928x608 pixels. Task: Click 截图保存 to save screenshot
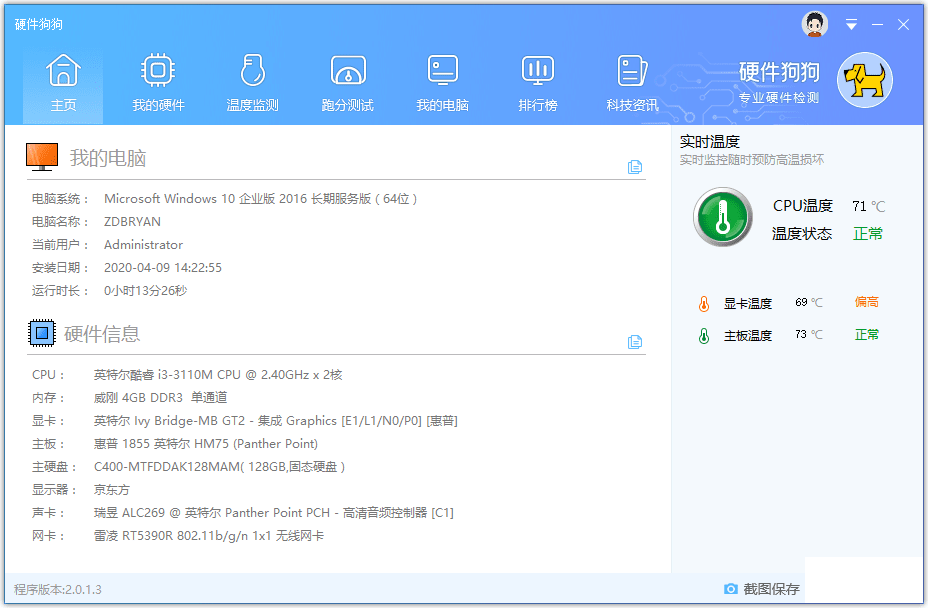point(771,588)
